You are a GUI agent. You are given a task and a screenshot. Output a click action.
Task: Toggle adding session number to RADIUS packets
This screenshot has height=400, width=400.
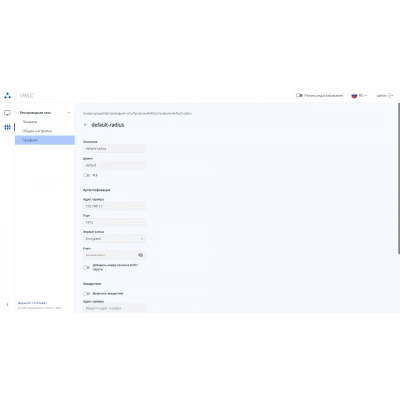[86, 267]
